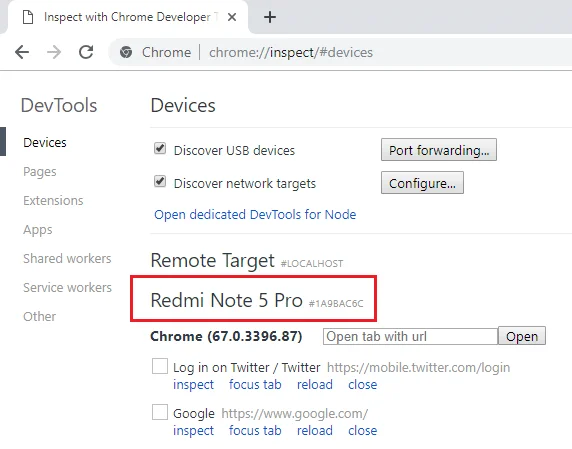This screenshot has width=572, height=449.
Task: Click the Chrome logo icon in address bar
Action: [126, 52]
